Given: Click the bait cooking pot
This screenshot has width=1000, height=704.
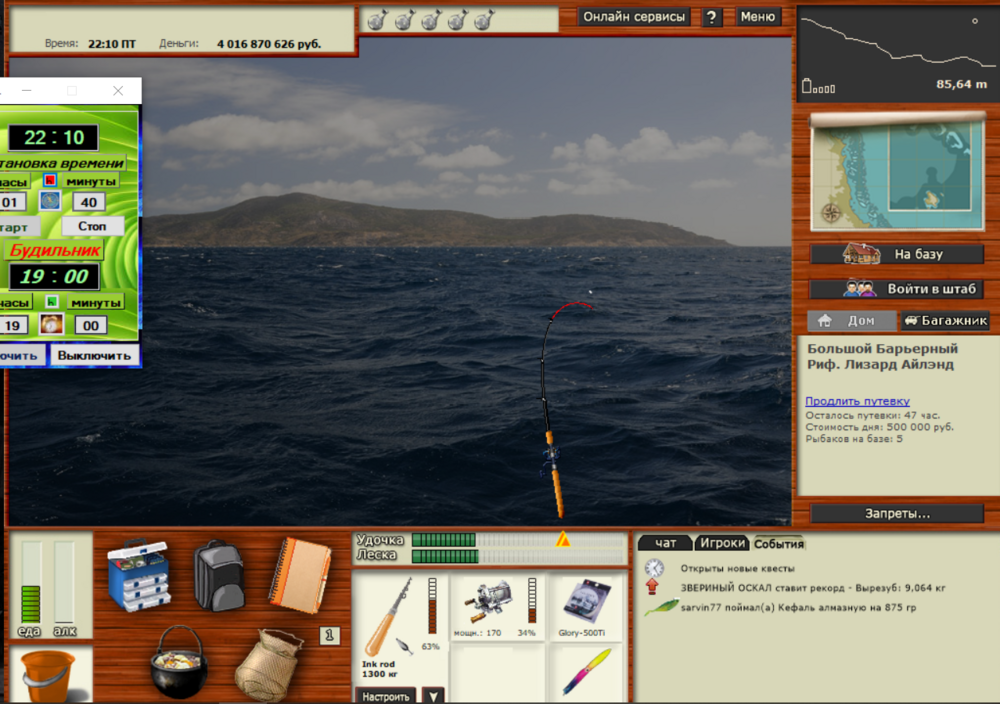Looking at the screenshot, I should pyautogui.click(x=179, y=662).
